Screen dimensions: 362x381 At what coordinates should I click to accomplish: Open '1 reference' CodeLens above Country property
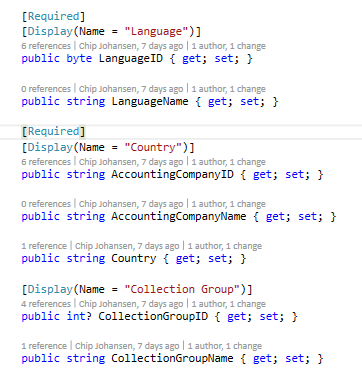click(44, 246)
